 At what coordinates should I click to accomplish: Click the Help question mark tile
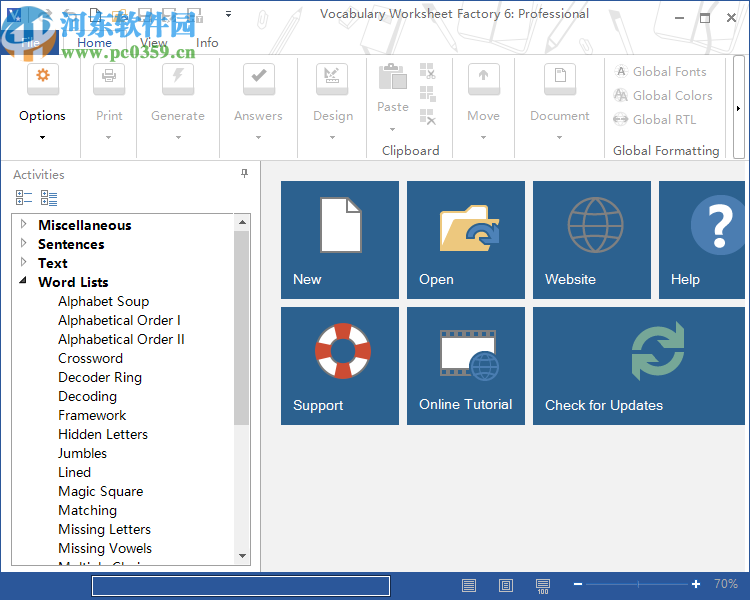pyautogui.click(x=702, y=240)
